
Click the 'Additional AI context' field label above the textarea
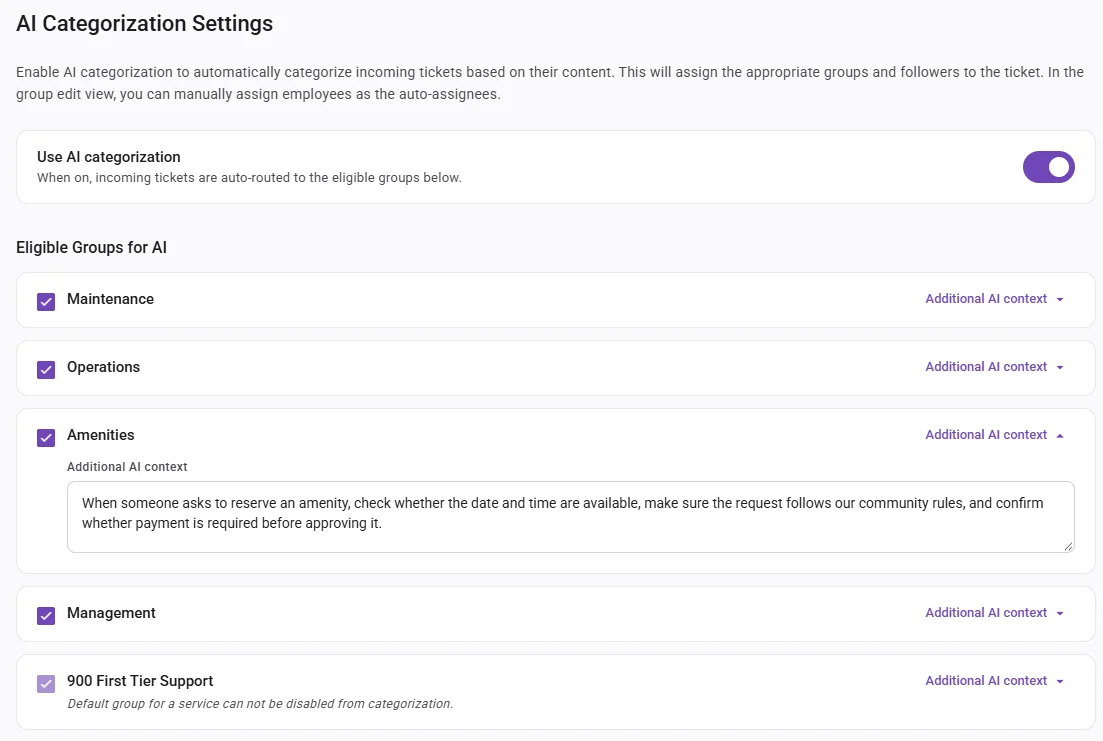coord(127,467)
